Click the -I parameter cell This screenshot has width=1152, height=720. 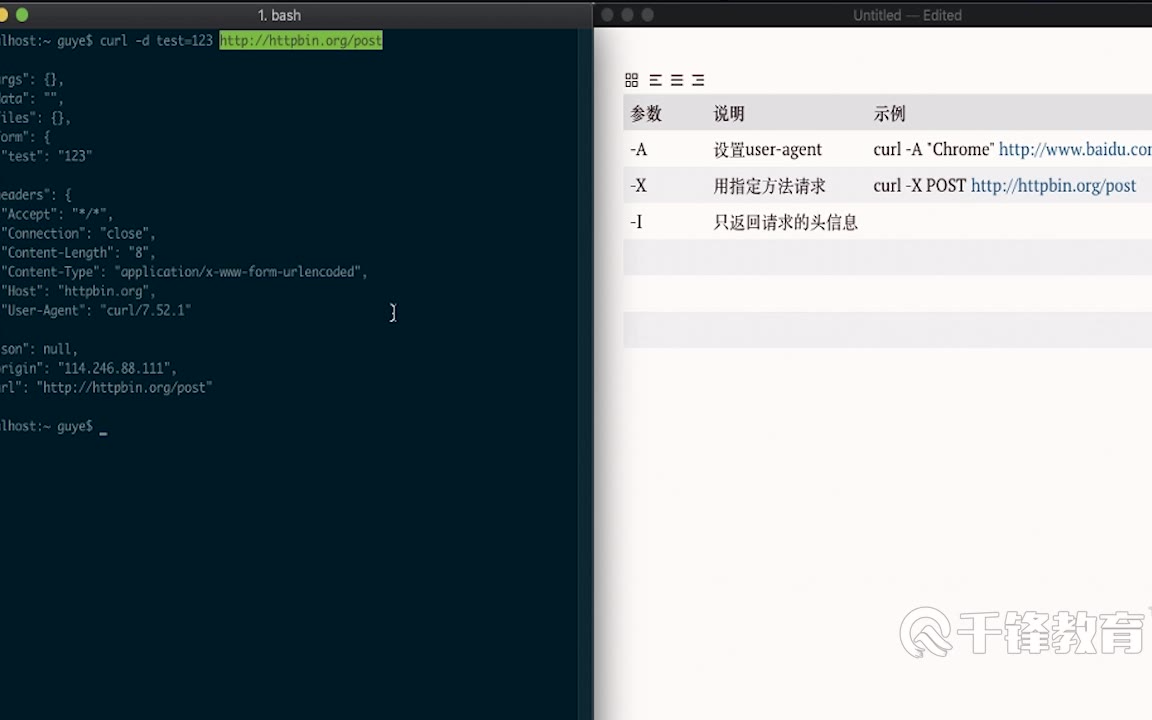point(636,222)
